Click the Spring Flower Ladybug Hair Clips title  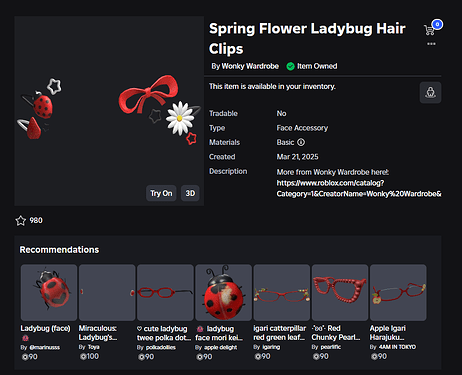click(307, 38)
